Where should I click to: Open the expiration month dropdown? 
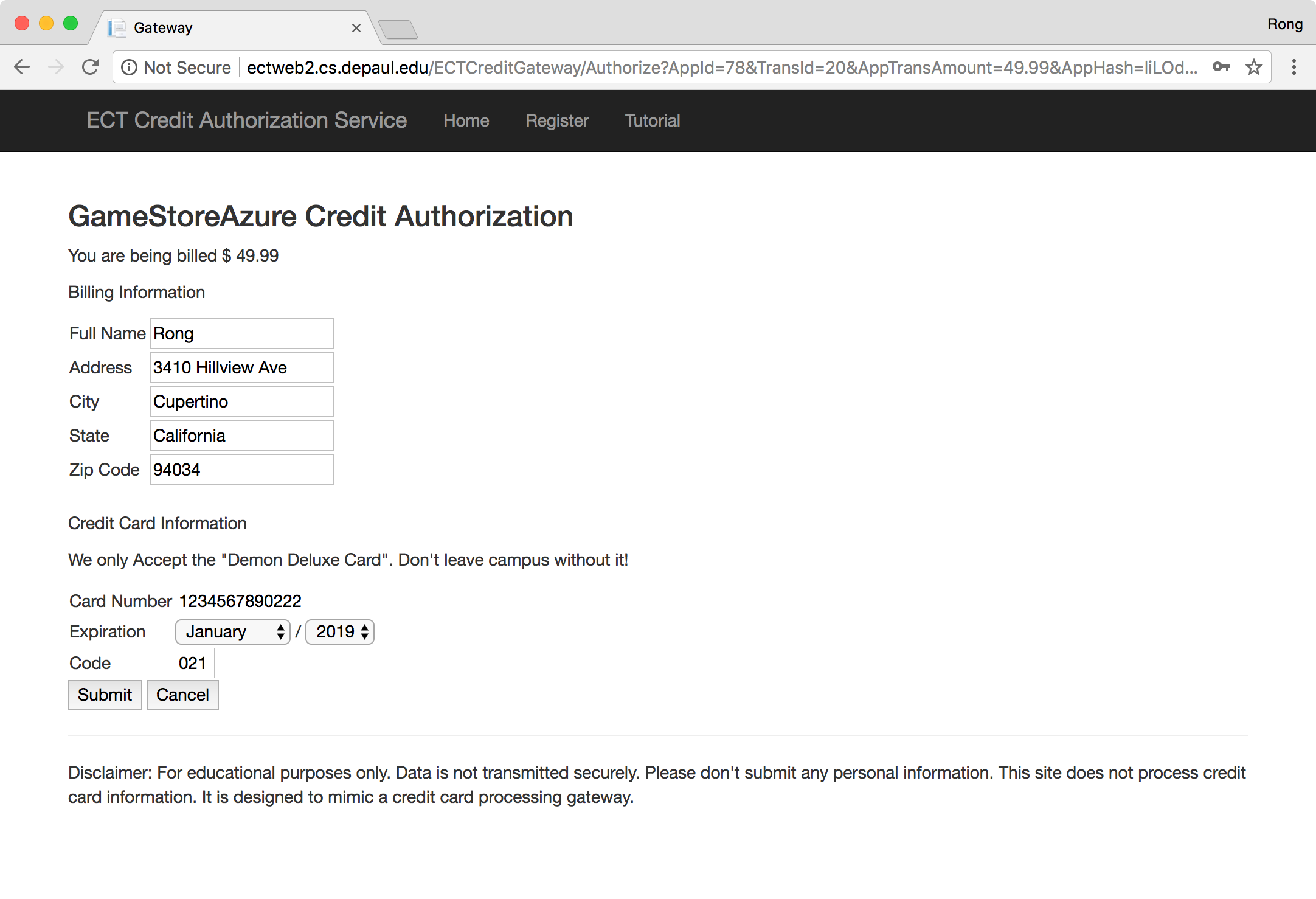tap(233, 632)
